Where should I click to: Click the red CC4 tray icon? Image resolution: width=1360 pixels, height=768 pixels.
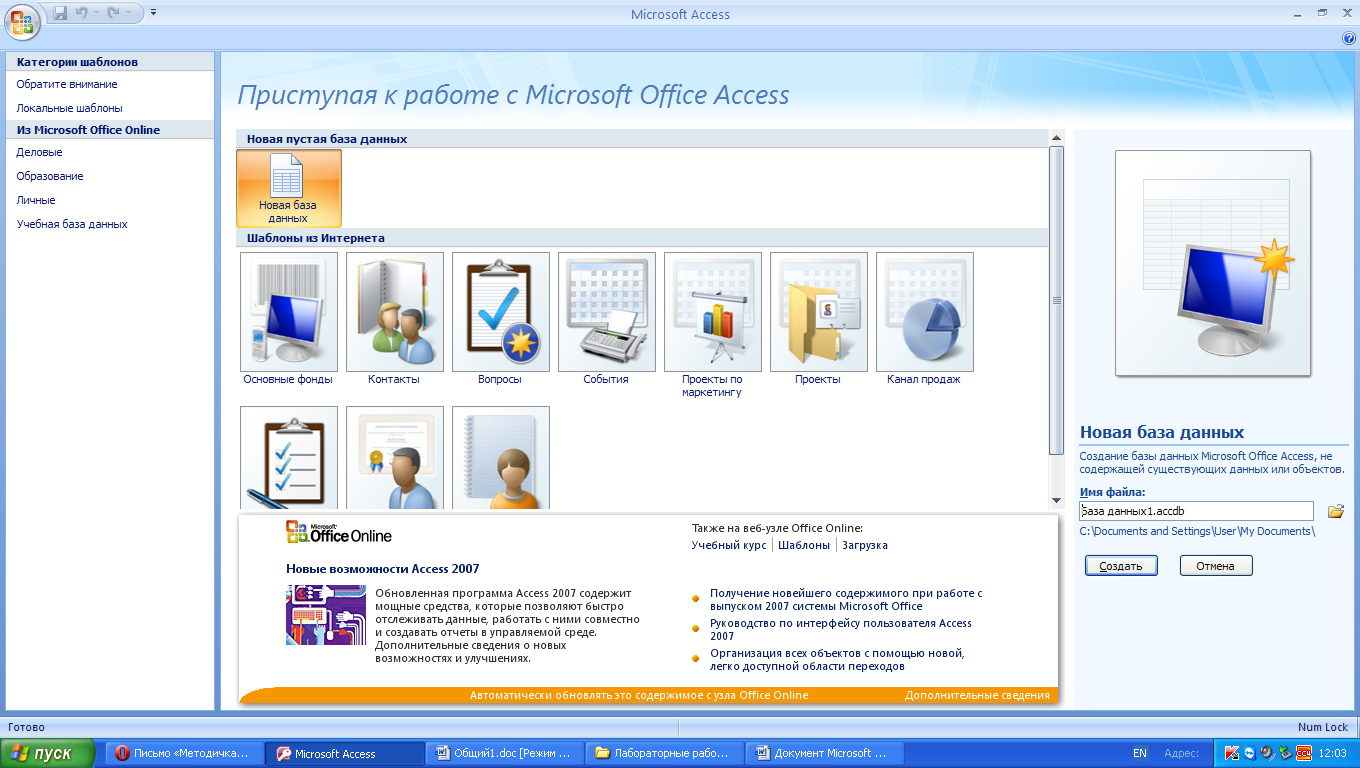(1304, 753)
